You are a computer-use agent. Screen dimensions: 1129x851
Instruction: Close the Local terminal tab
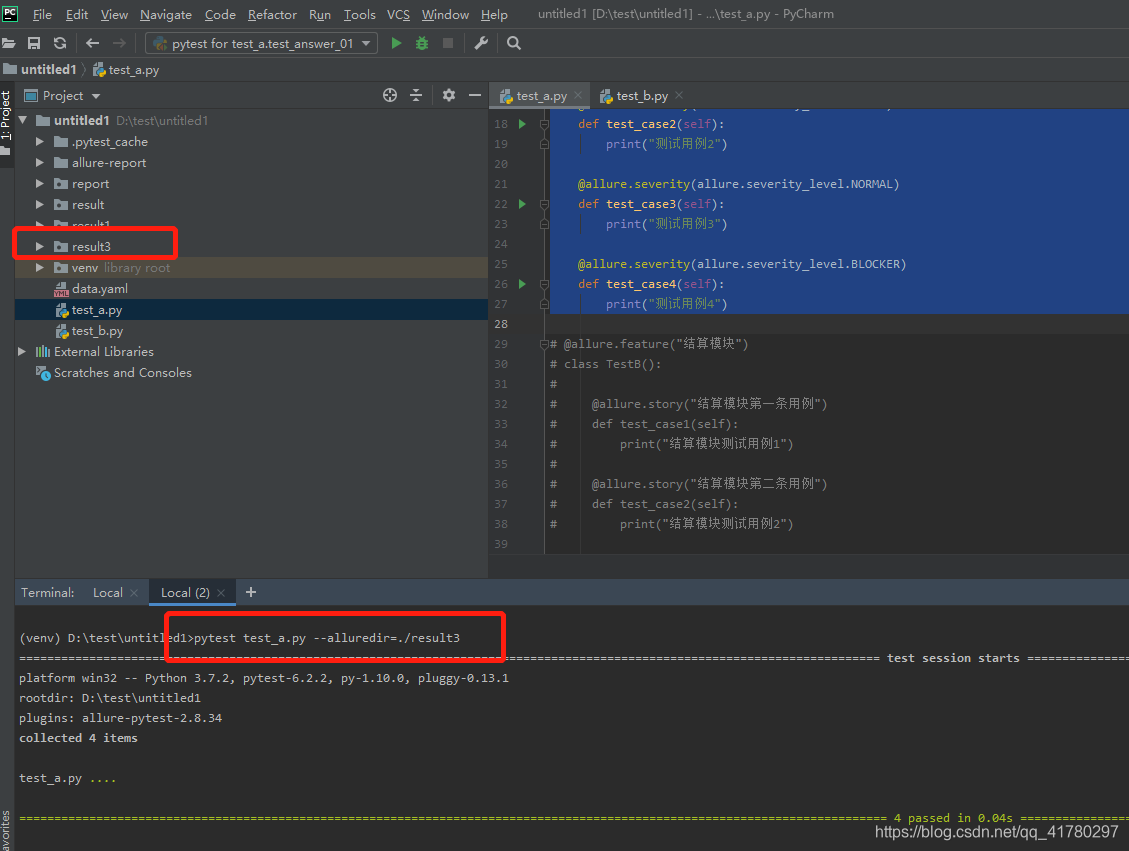[x=134, y=593]
